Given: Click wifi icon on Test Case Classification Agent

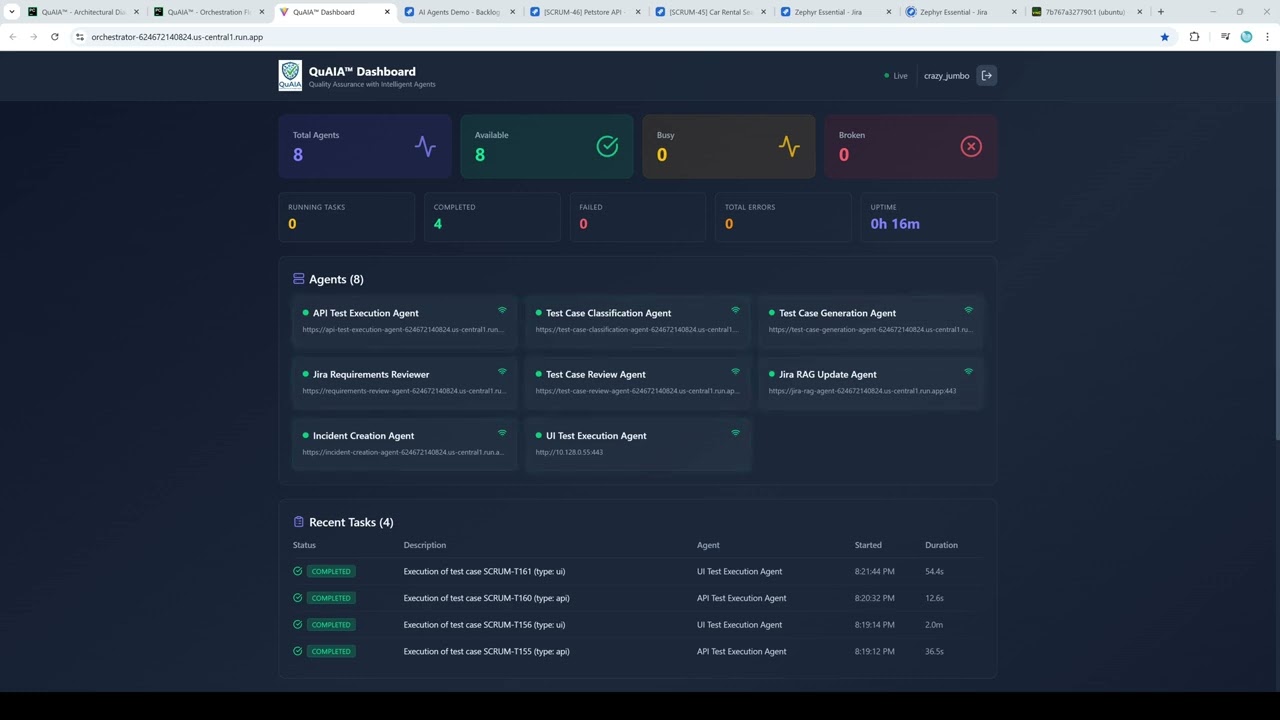Looking at the screenshot, I should click(x=735, y=310).
